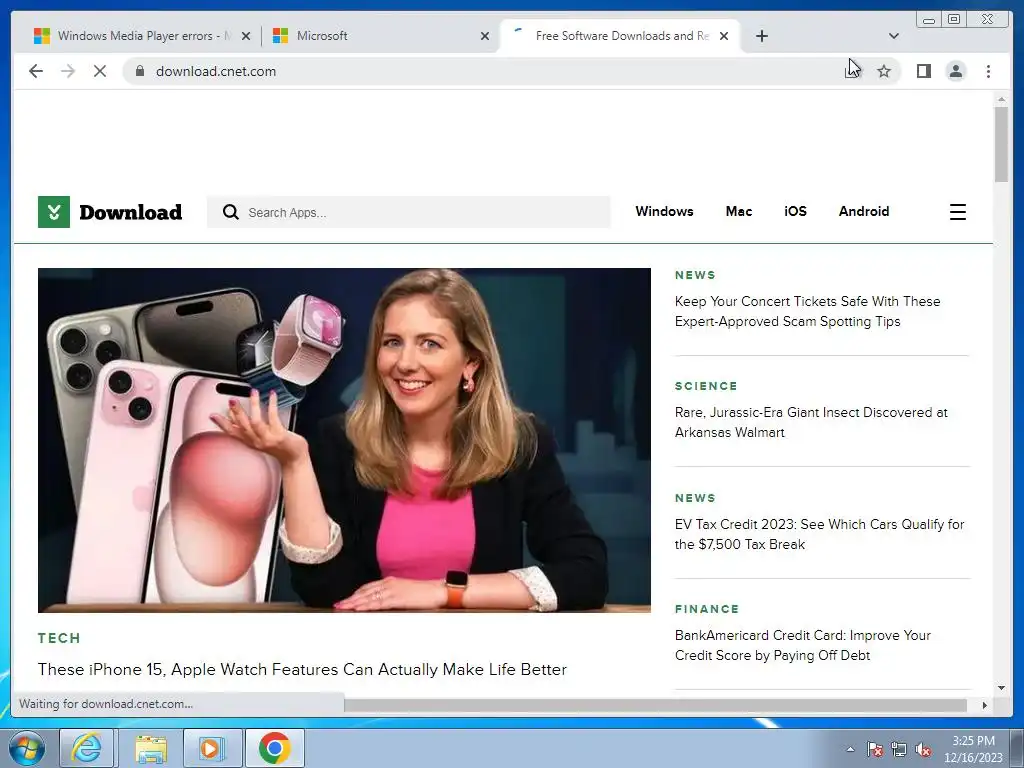Open a new tab with the plus button
This screenshot has height=768, width=1024.
click(761, 36)
